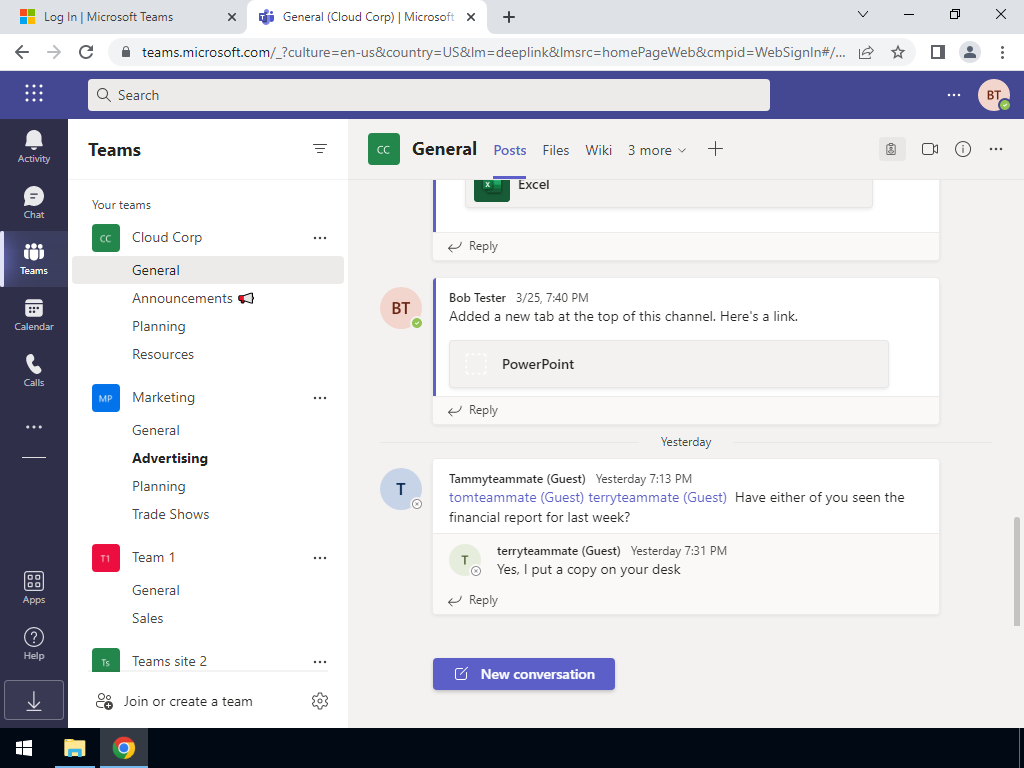Viewport: 1024px width, 768px height.
Task: Click the filter teams icon
Action: (320, 150)
